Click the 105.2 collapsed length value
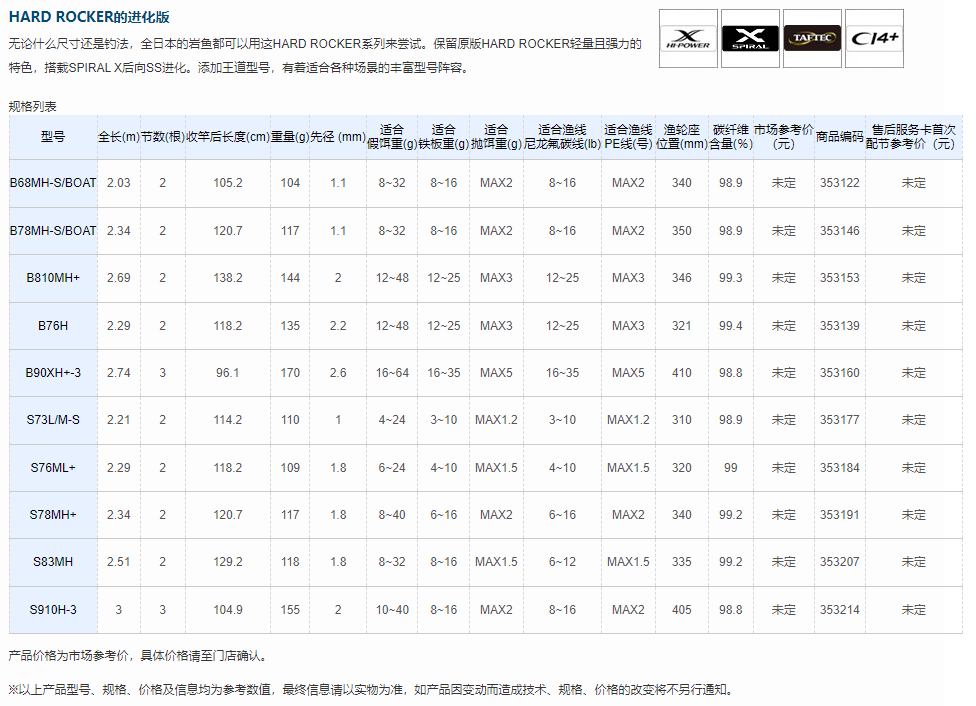The image size is (976, 706). click(x=228, y=183)
